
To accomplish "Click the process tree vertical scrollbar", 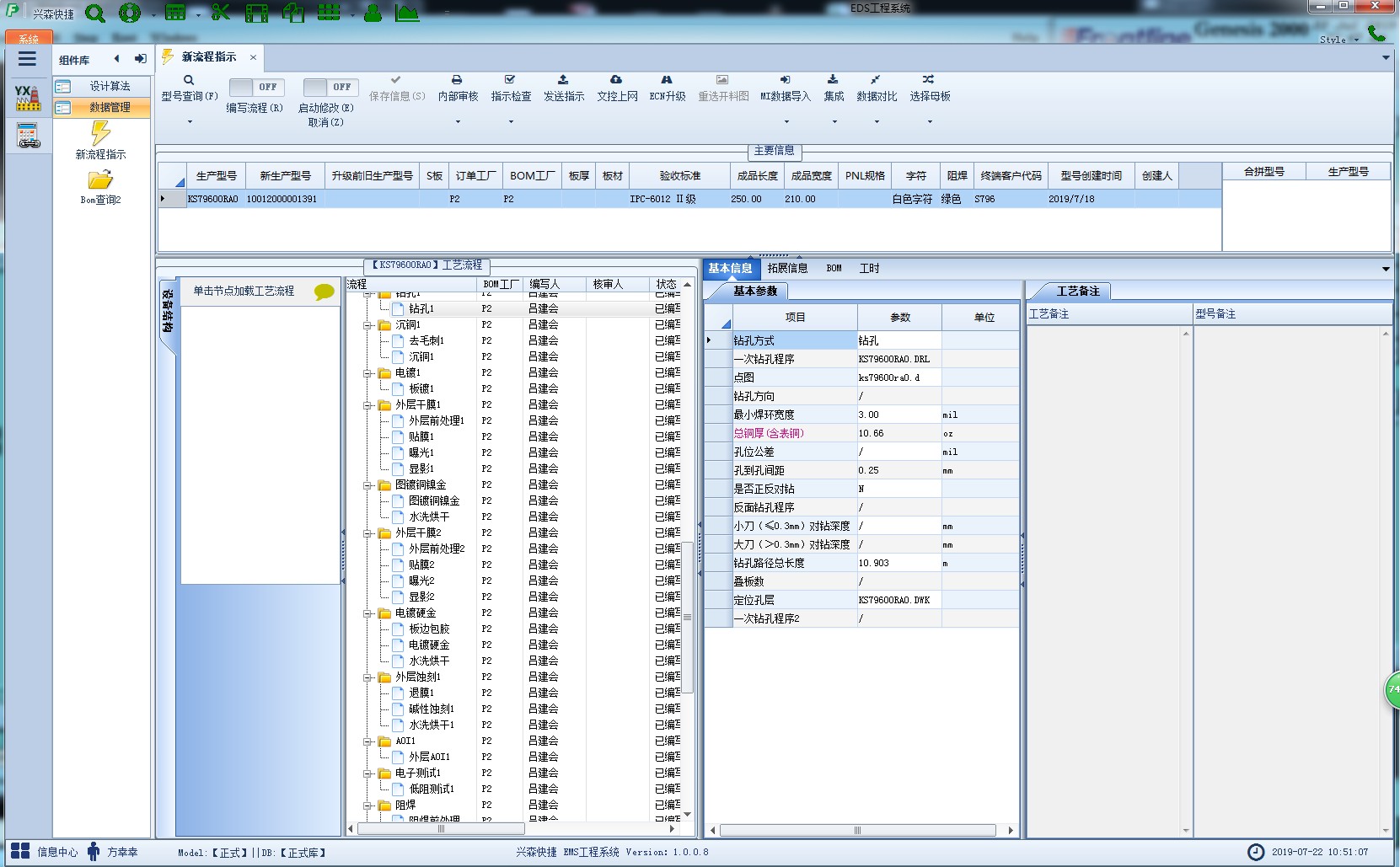I will 688,618.
